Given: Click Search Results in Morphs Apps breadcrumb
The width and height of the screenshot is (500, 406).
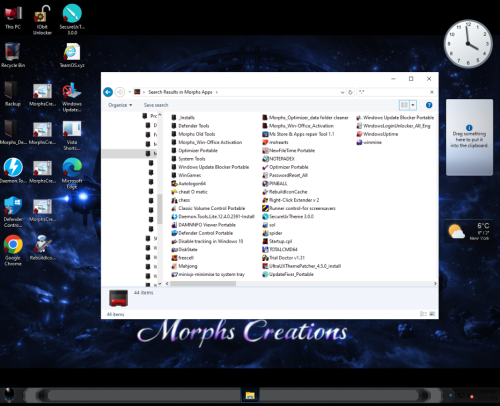Looking at the screenshot, I should tap(180, 92).
